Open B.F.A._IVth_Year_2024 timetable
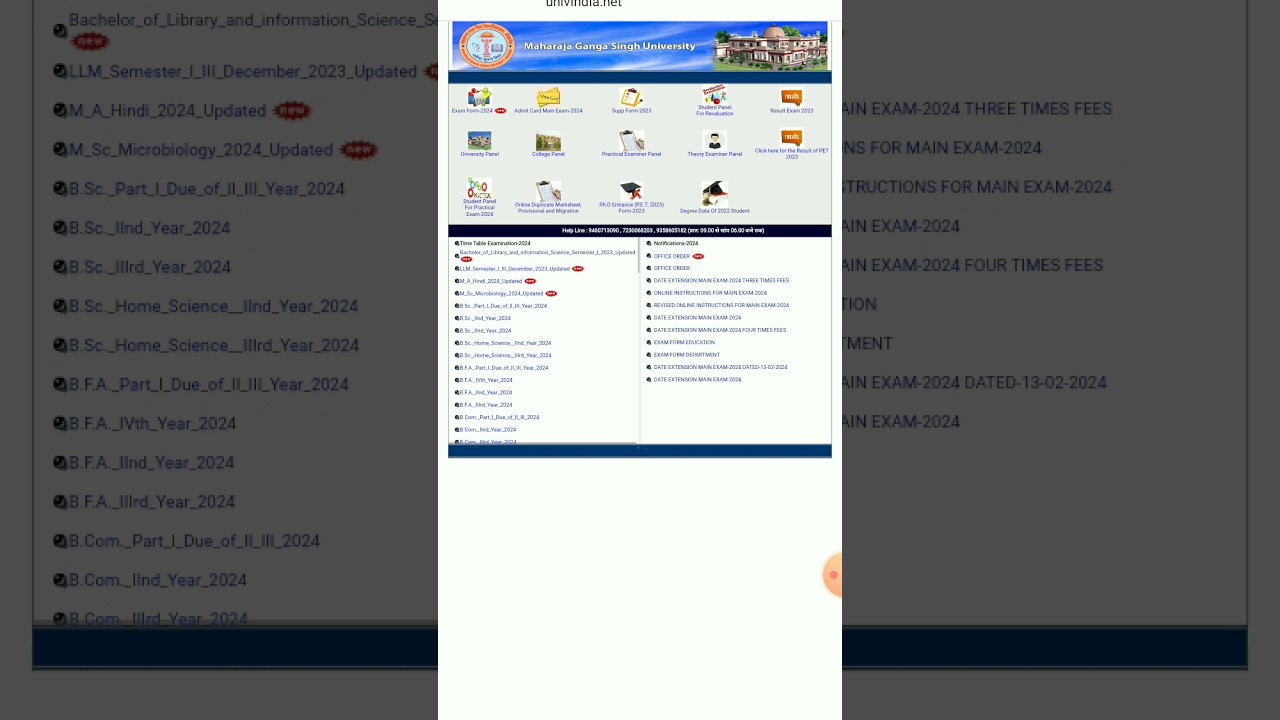The width and height of the screenshot is (1280, 720). [x=486, y=380]
